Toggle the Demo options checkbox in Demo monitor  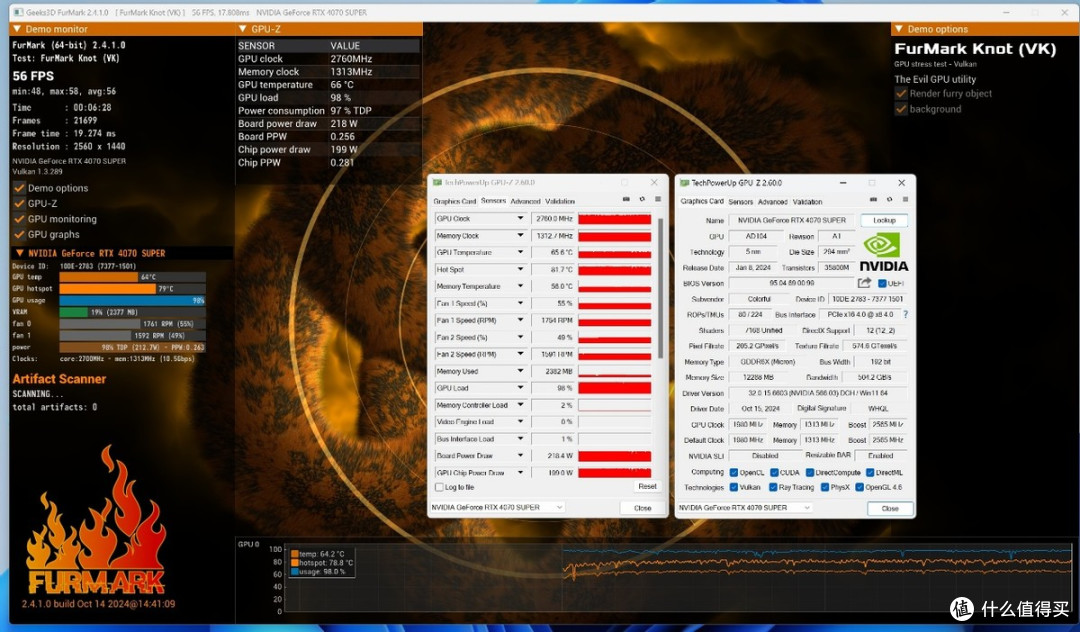point(19,188)
